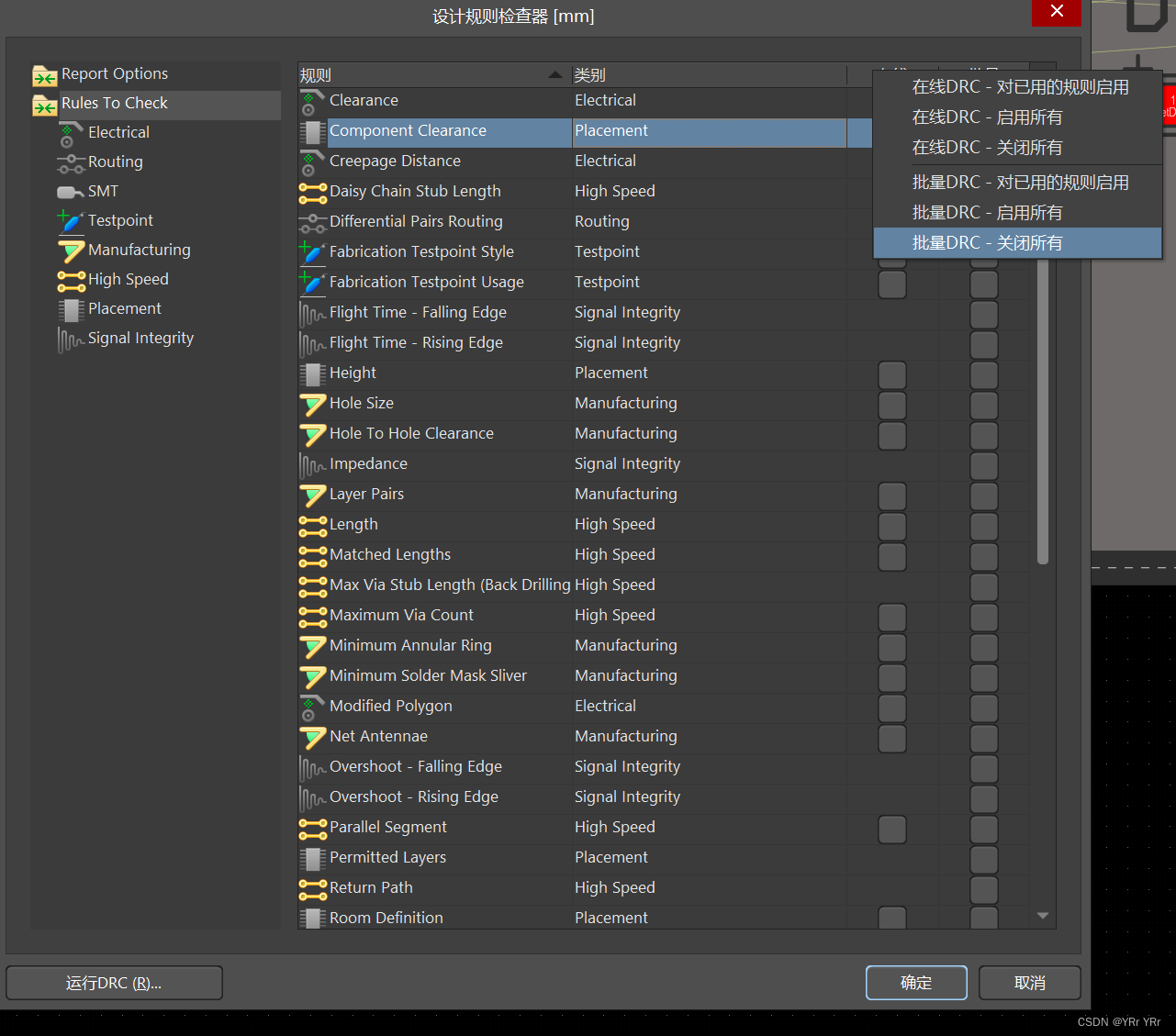This screenshot has height=1036, width=1176.
Task: Click the 运行DRC (R)... button
Action: tap(114, 983)
